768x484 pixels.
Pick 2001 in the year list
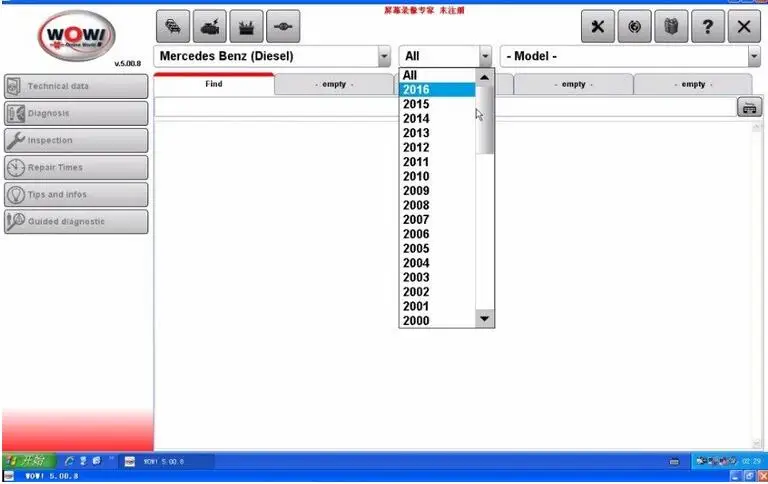pos(437,307)
